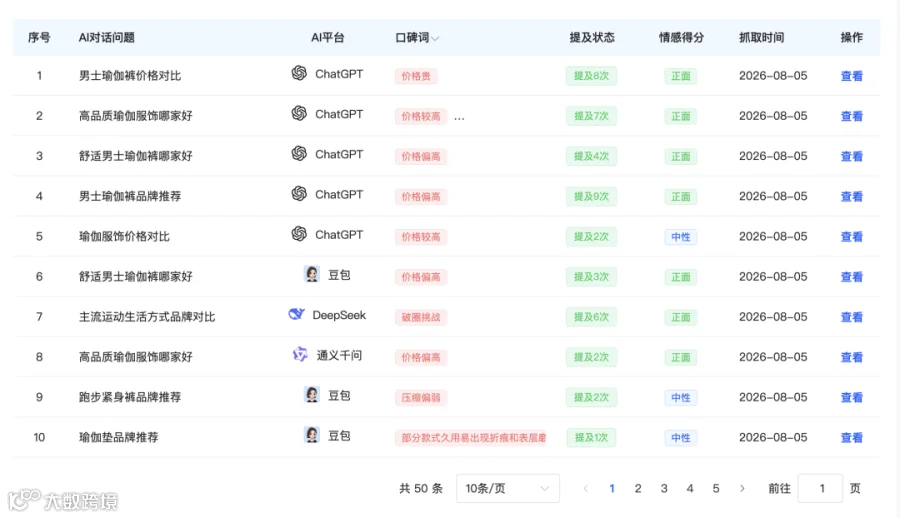
Task: Click the ChatGPT icon in row 1
Action: [299, 73]
